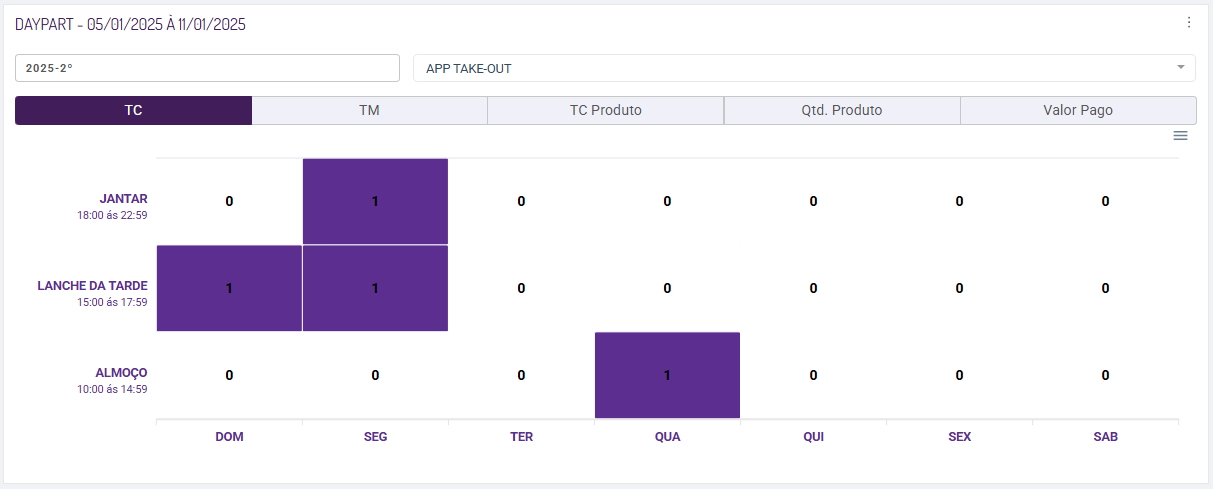Click the JANTAR row label
The height and width of the screenshot is (489, 1213).
pyautogui.click(x=123, y=199)
